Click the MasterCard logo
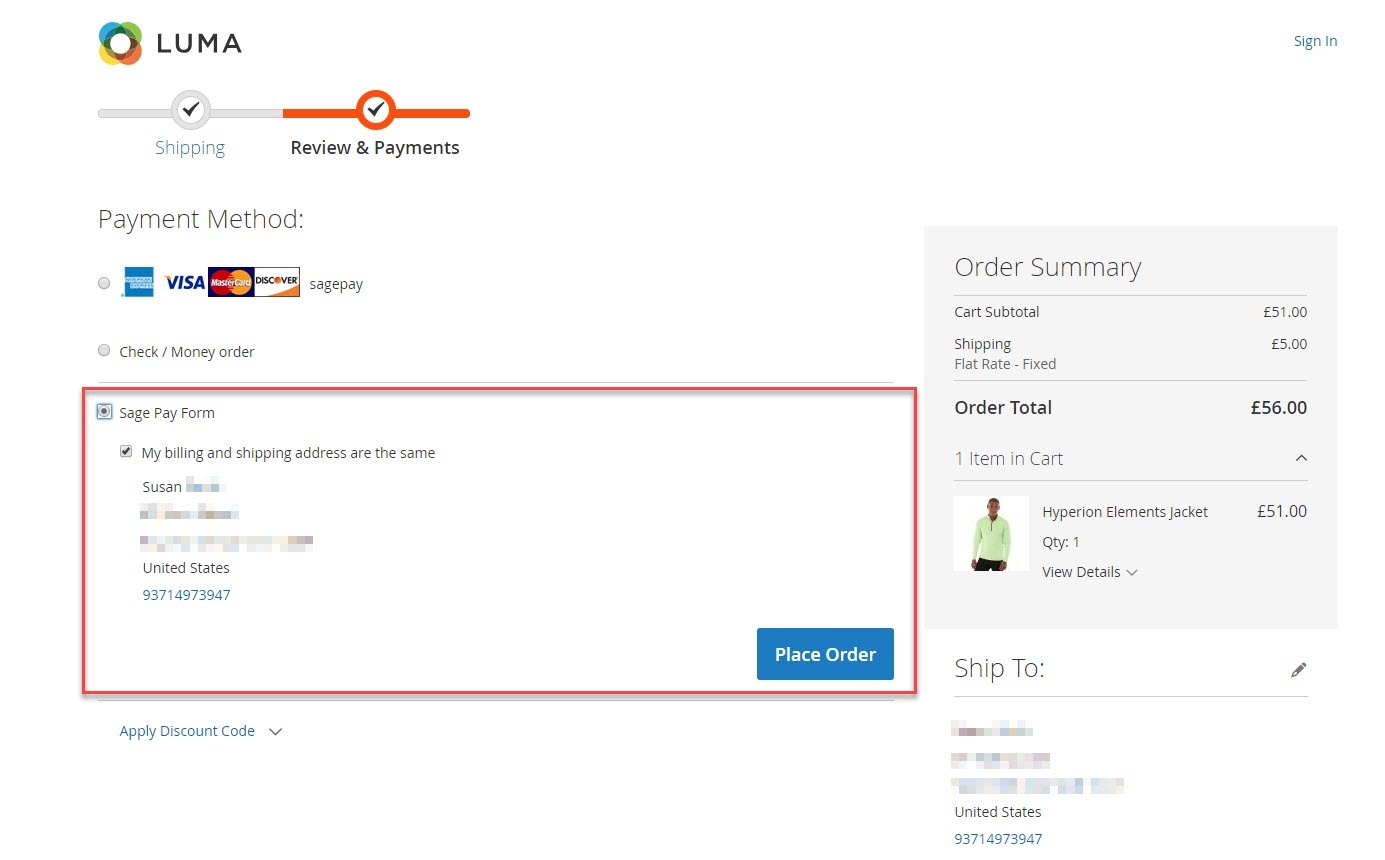 [x=231, y=283]
